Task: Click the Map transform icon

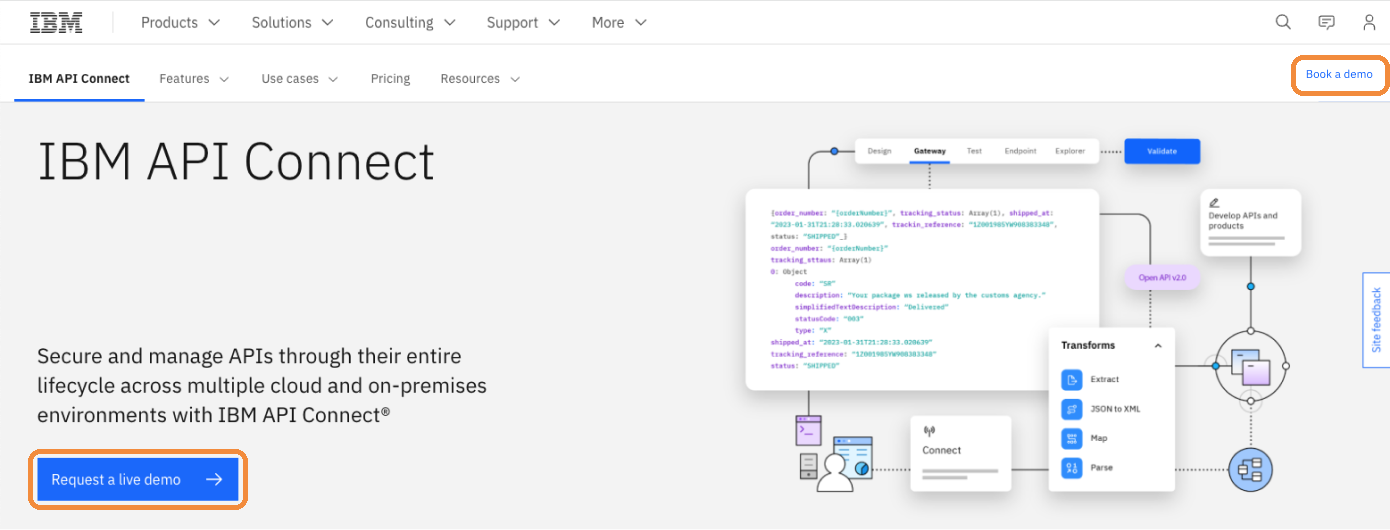Action: [1072, 438]
